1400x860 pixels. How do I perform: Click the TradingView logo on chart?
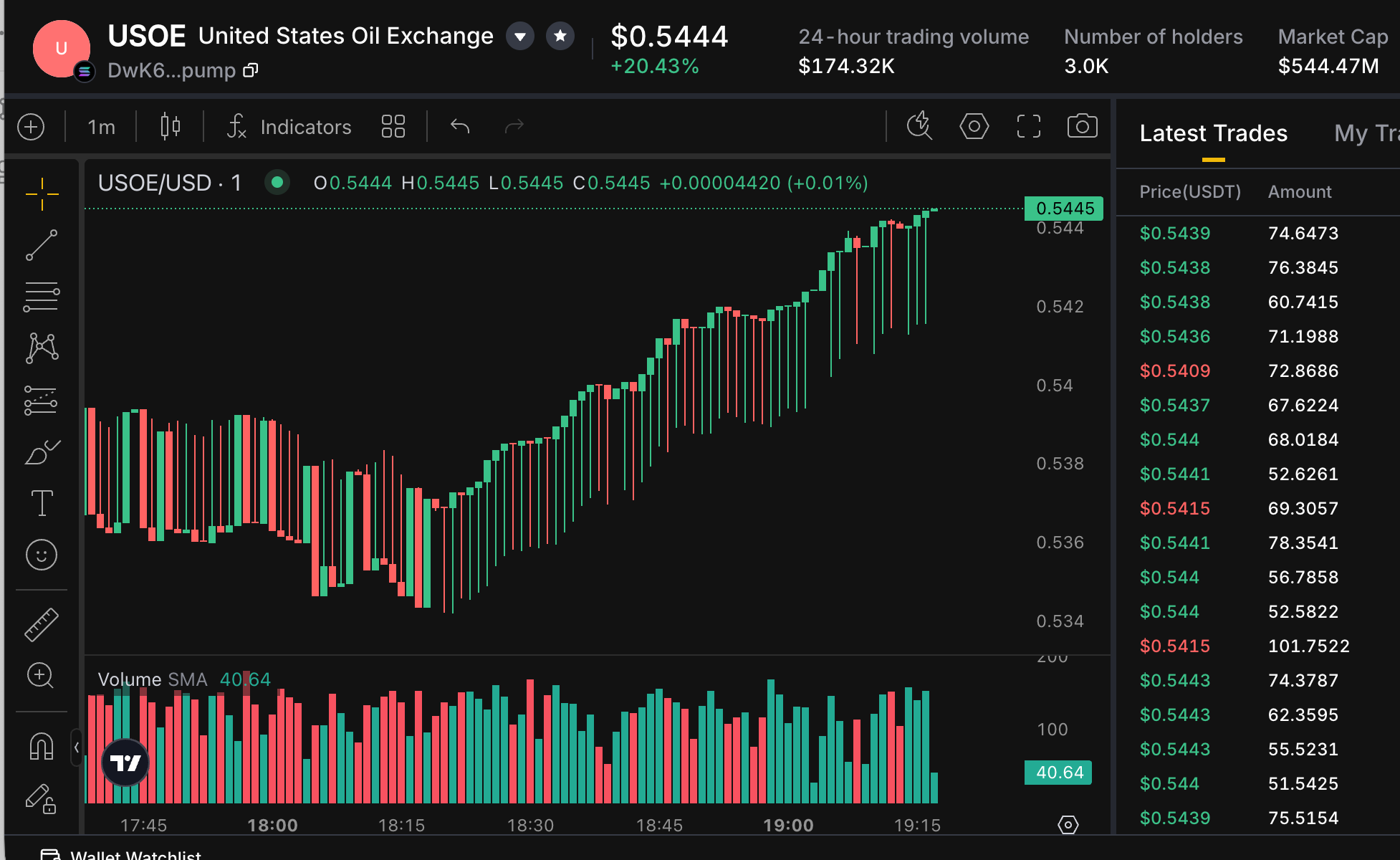click(125, 763)
